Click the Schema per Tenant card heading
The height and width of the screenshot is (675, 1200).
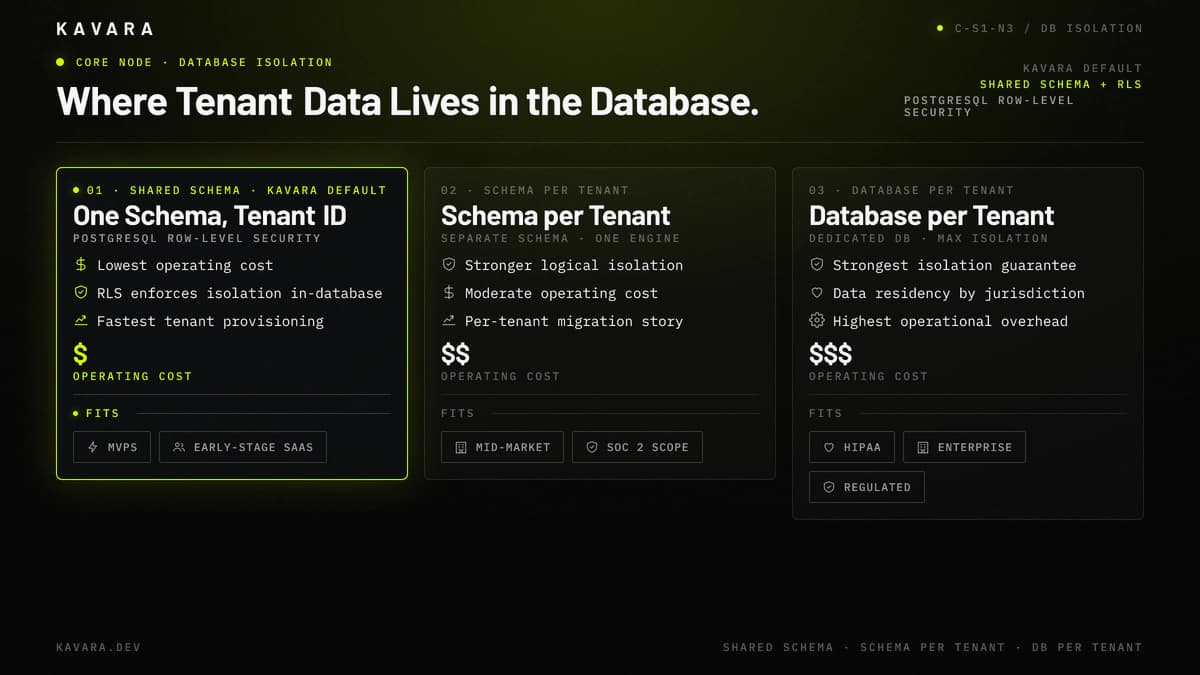tap(556, 216)
